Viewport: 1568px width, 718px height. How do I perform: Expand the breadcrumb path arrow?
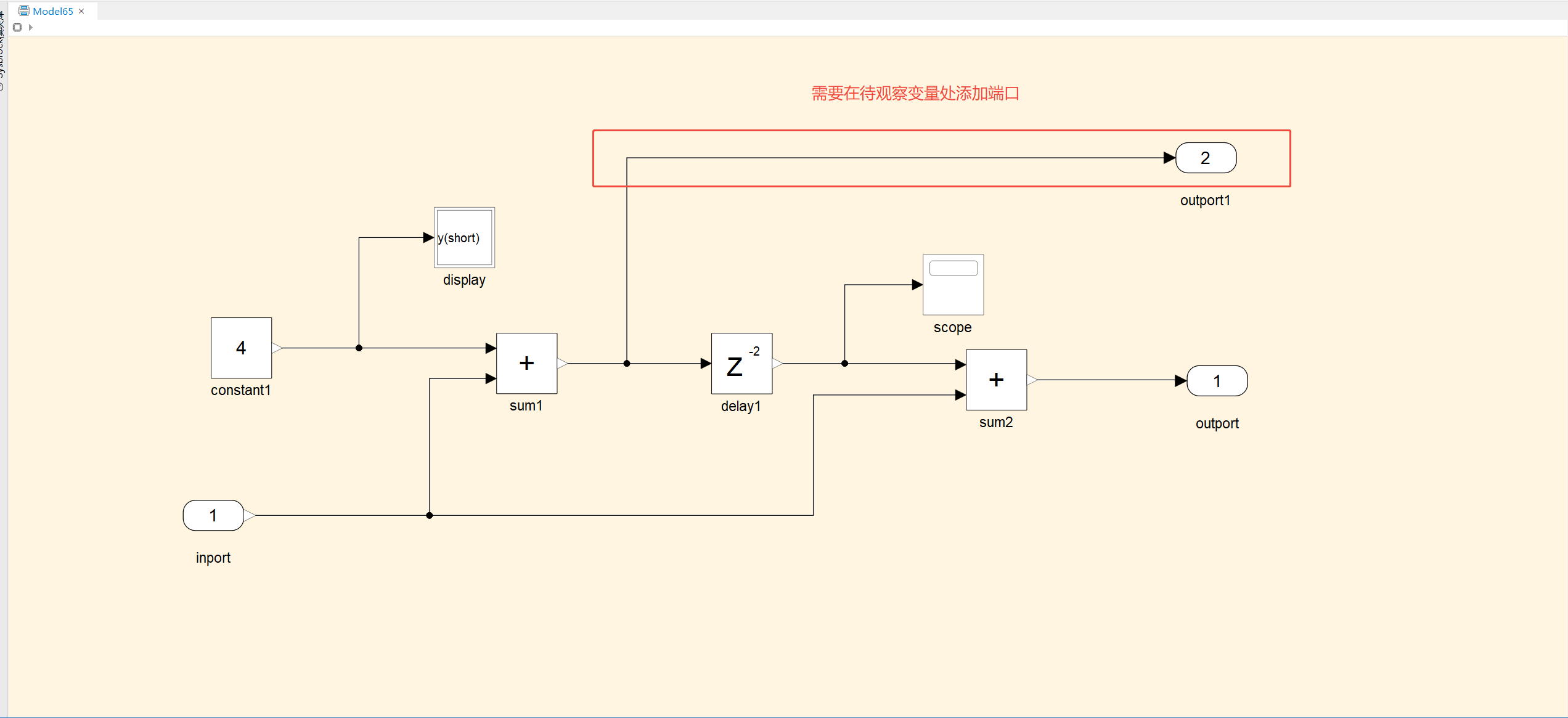[30, 27]
